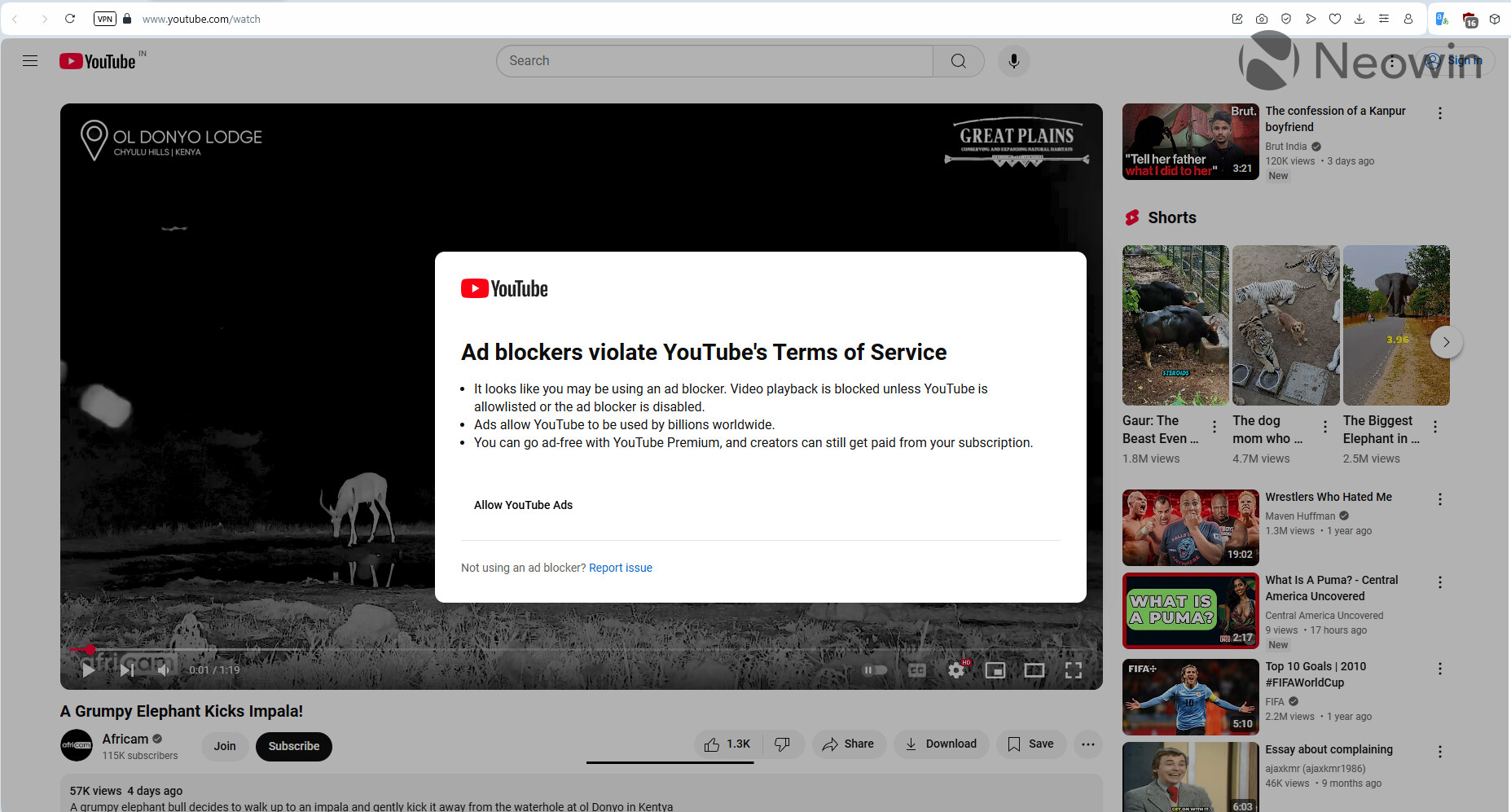Screen dimensions: 1511x812
Task: Click on the video progress bar
Action: [489, 650]
